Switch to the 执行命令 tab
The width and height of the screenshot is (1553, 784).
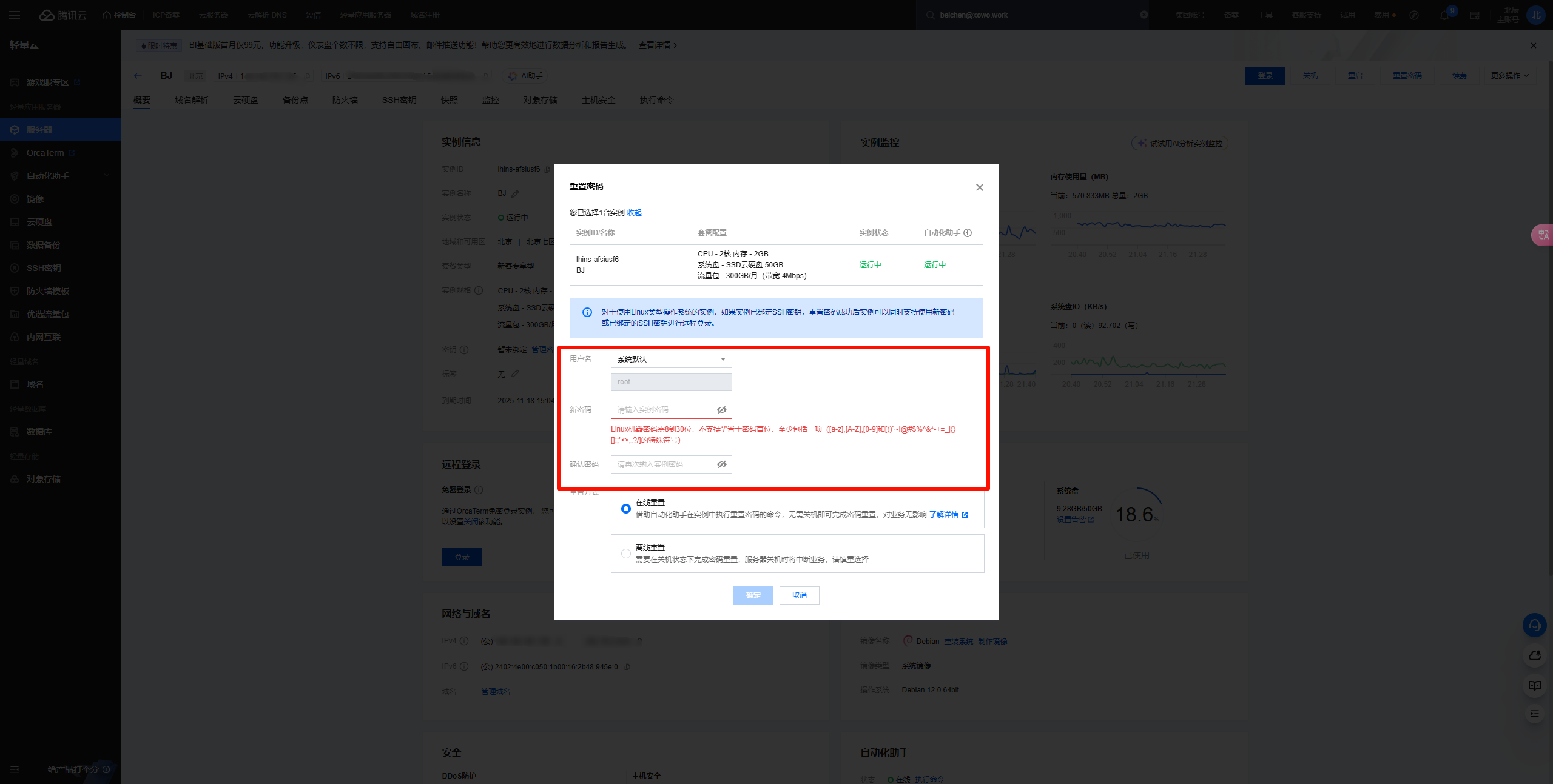(656, 100)
